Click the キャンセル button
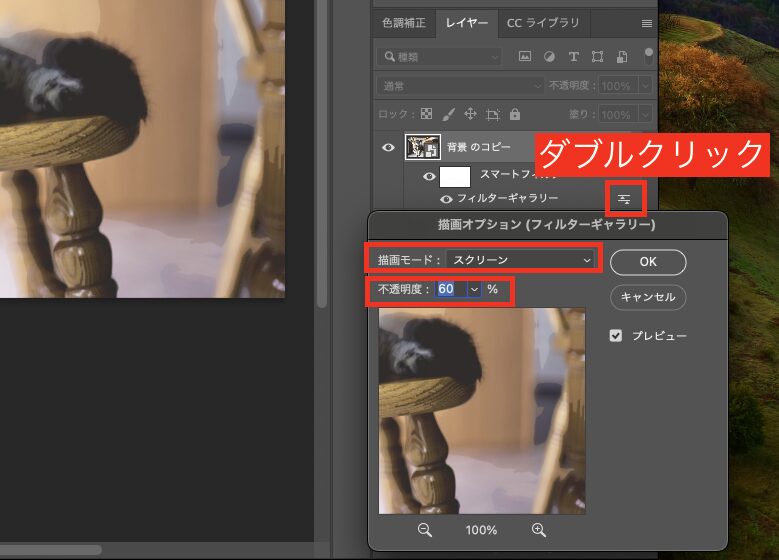The image size is (779, 560). (648, 297)
